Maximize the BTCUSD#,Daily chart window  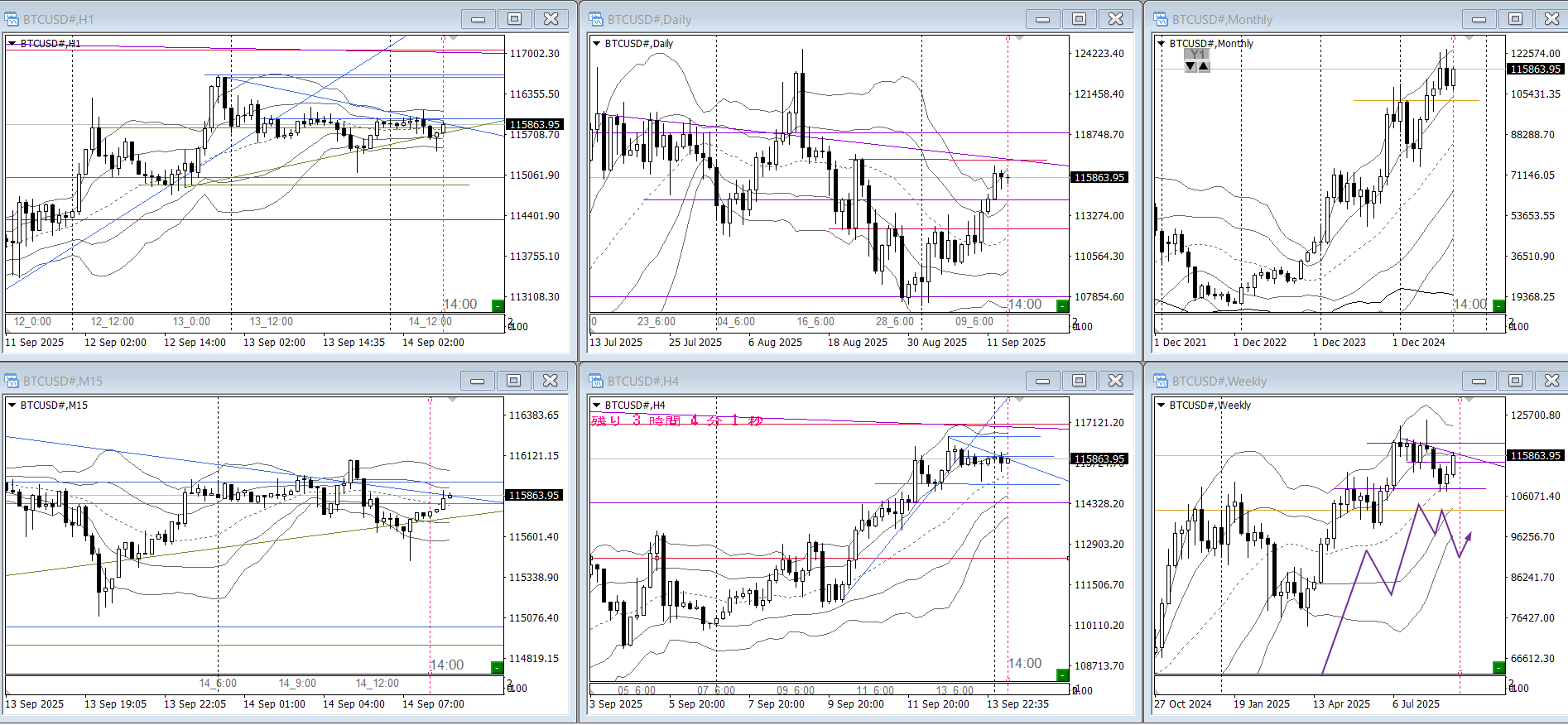(1079, 19)
